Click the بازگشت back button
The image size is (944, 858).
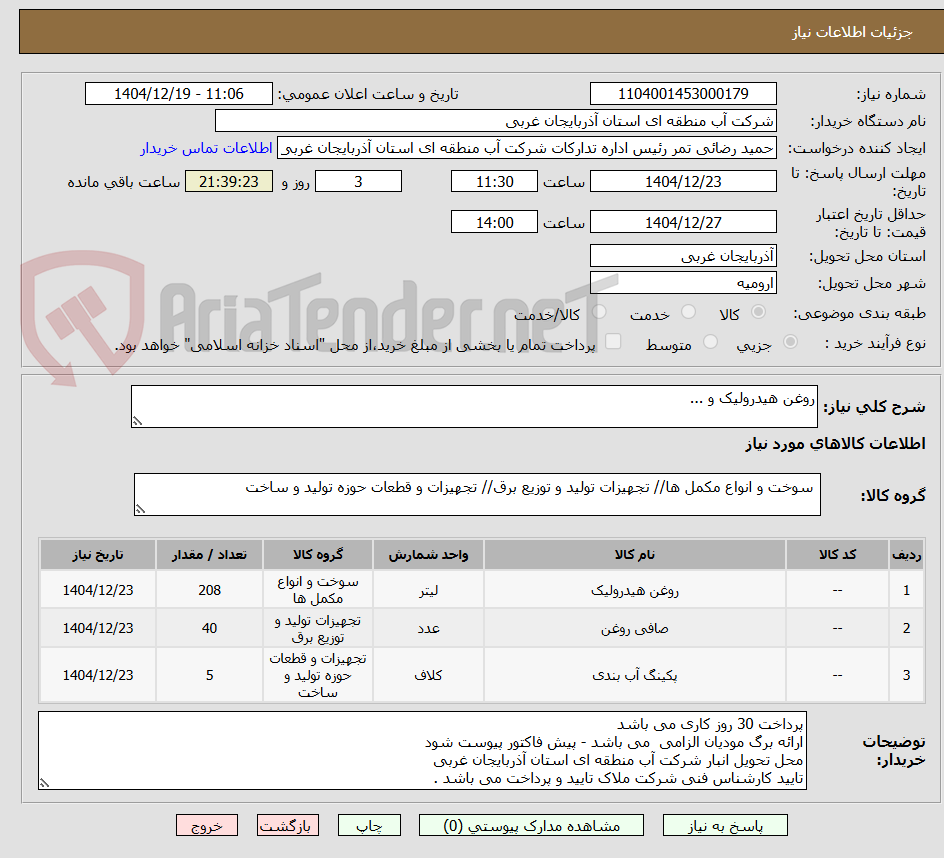287,825
